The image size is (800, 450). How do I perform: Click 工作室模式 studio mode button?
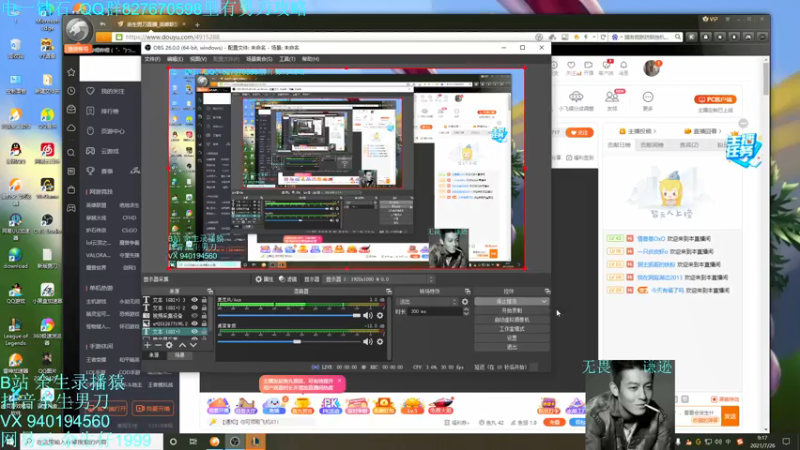click(x=512, y=329)
